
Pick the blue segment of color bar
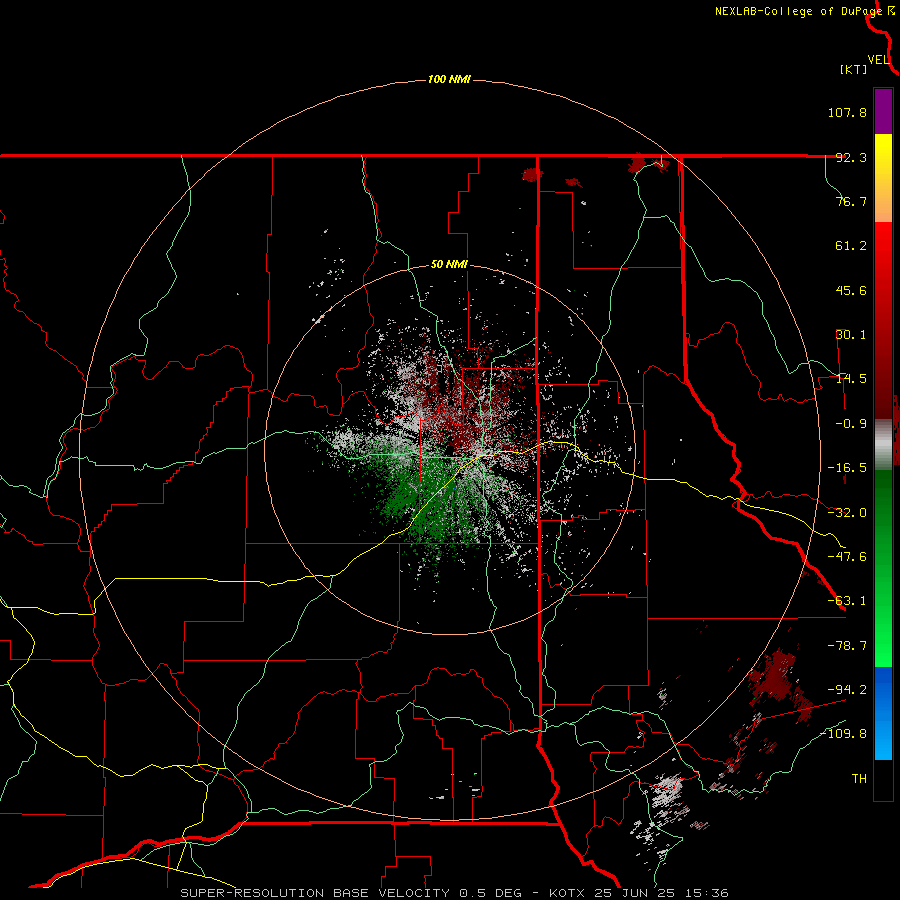(x=883, y=713)
